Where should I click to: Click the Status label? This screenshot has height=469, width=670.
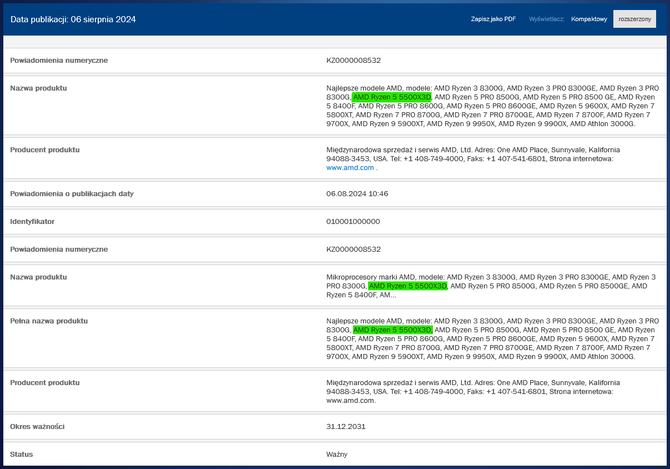[x=21, y=454]
